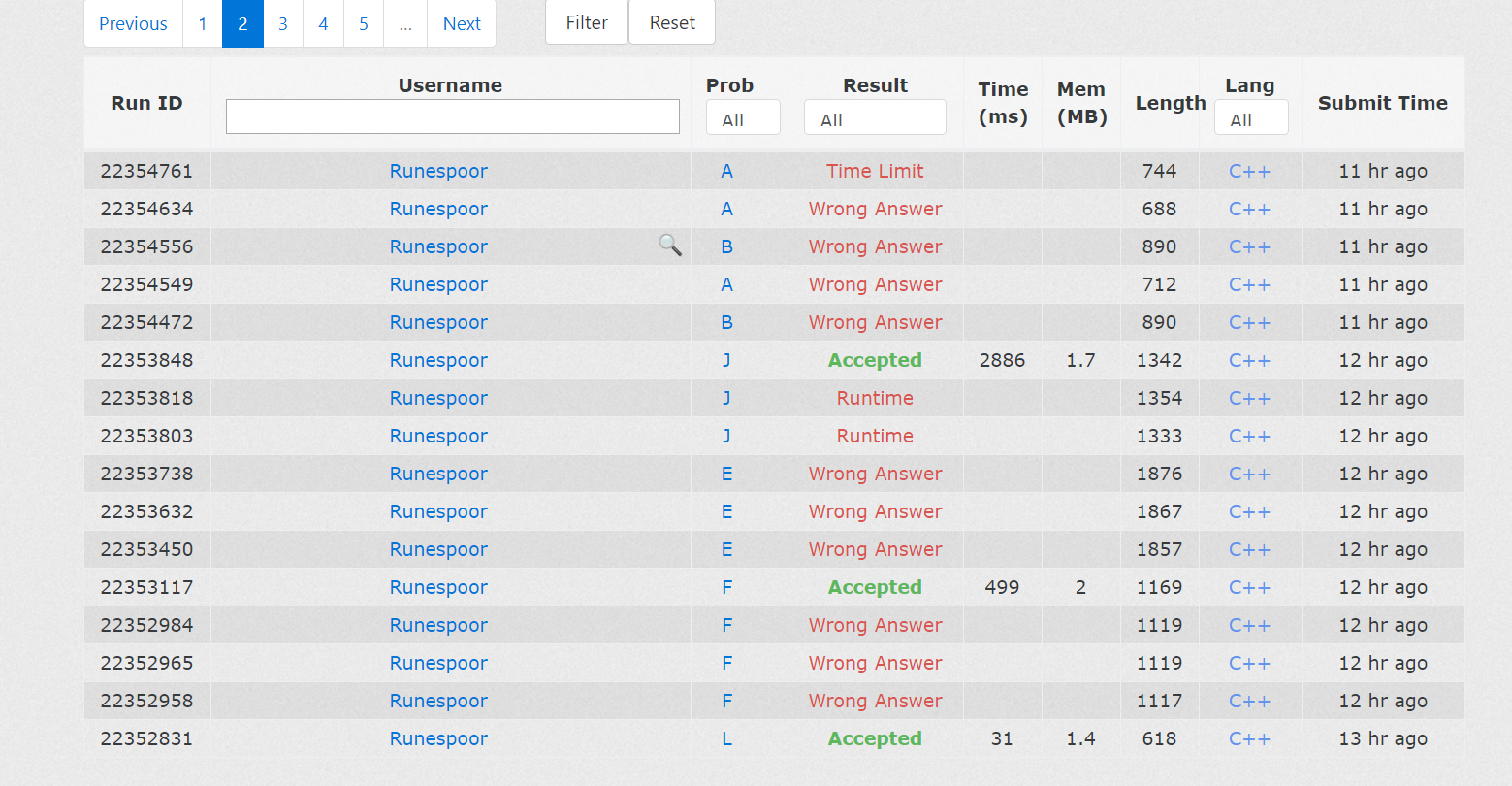
Task: Open problem E in run 22353450
Action: (726, 549)
